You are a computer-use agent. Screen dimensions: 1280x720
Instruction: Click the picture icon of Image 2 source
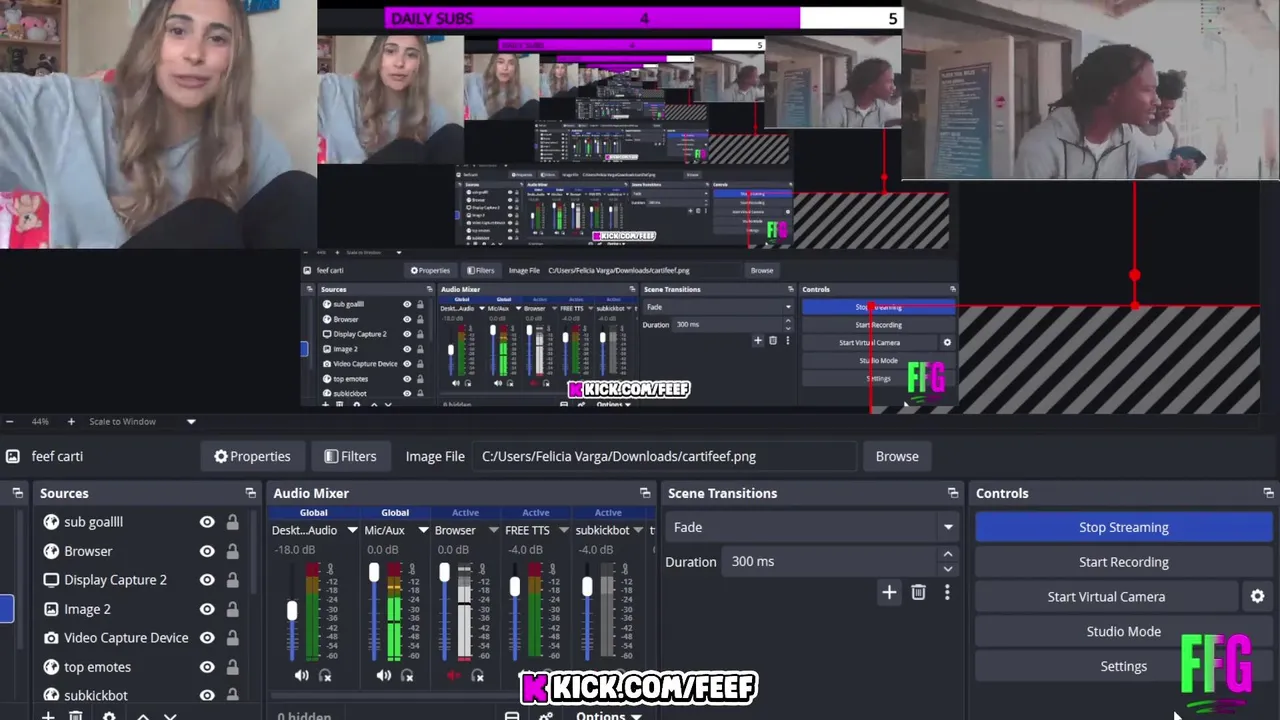[x=51, y=609]
